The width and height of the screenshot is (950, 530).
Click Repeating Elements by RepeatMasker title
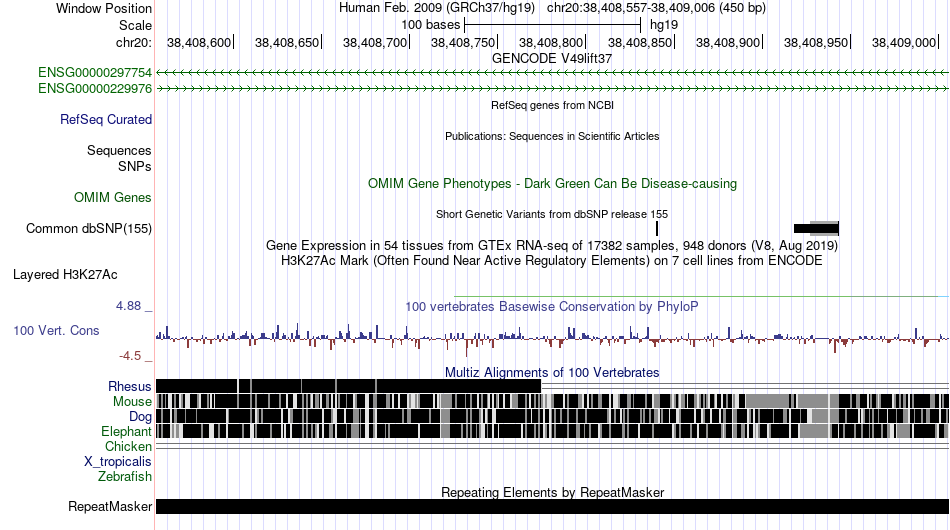pos(552,492)
